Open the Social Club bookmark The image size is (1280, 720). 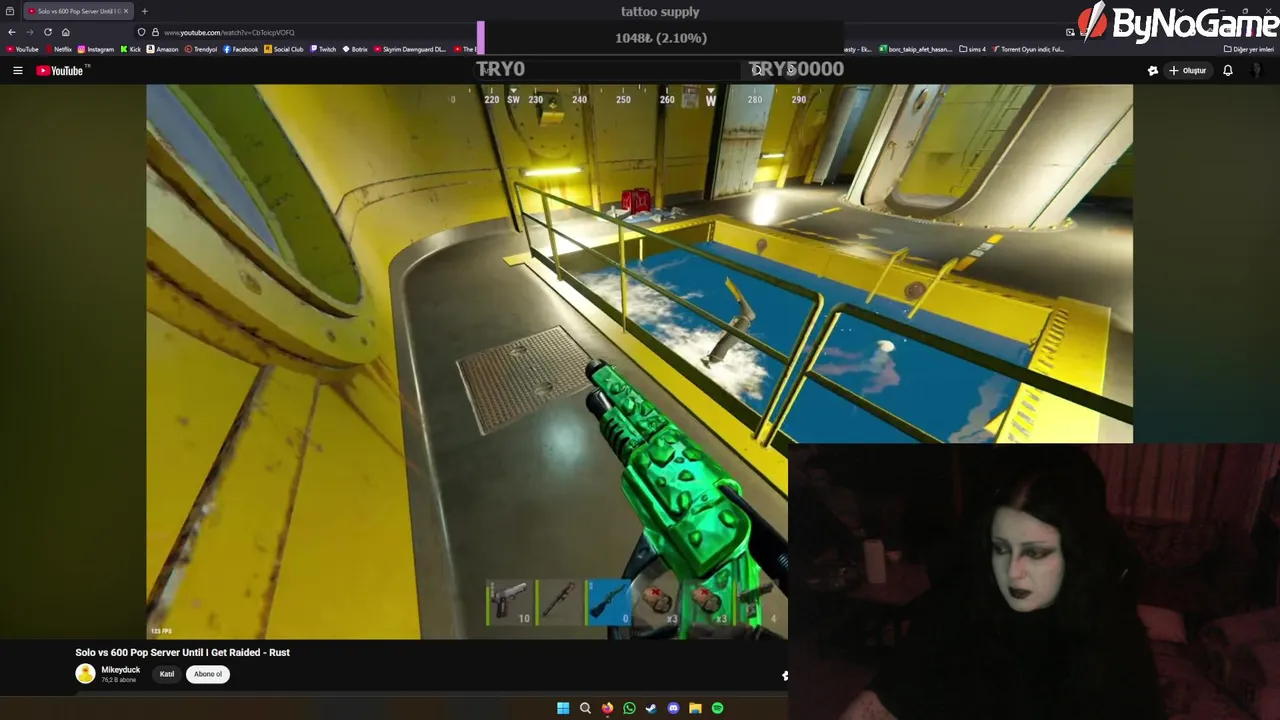tap(284, 49)
